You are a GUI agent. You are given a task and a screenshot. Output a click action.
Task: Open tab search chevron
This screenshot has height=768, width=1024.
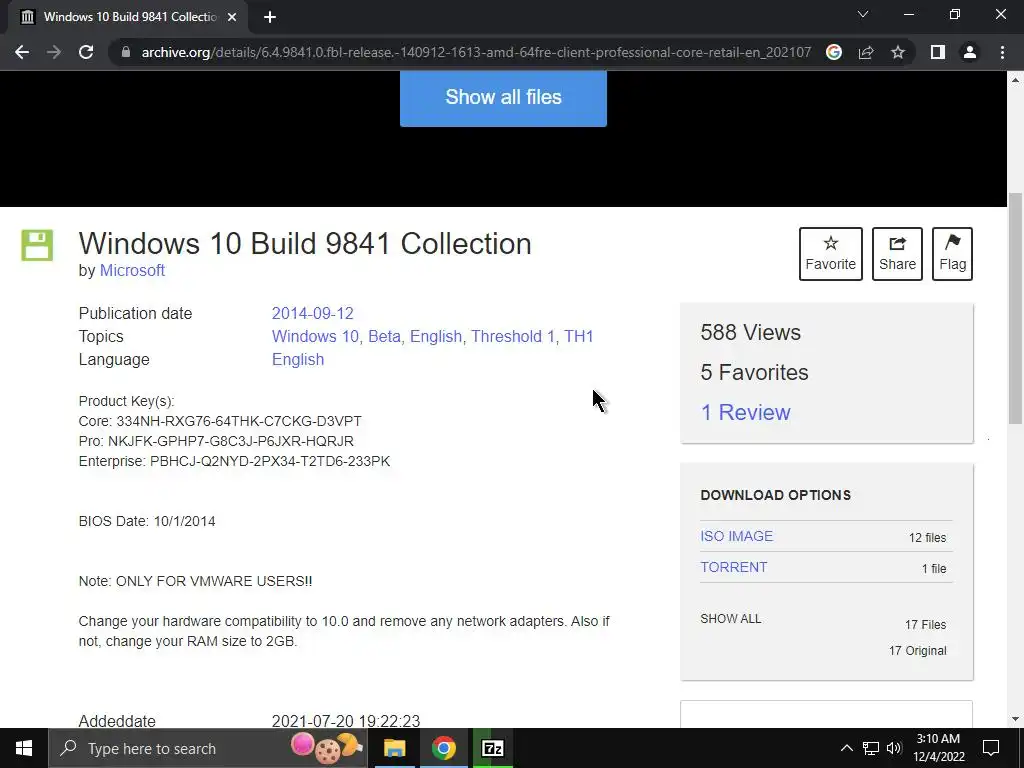863,14
